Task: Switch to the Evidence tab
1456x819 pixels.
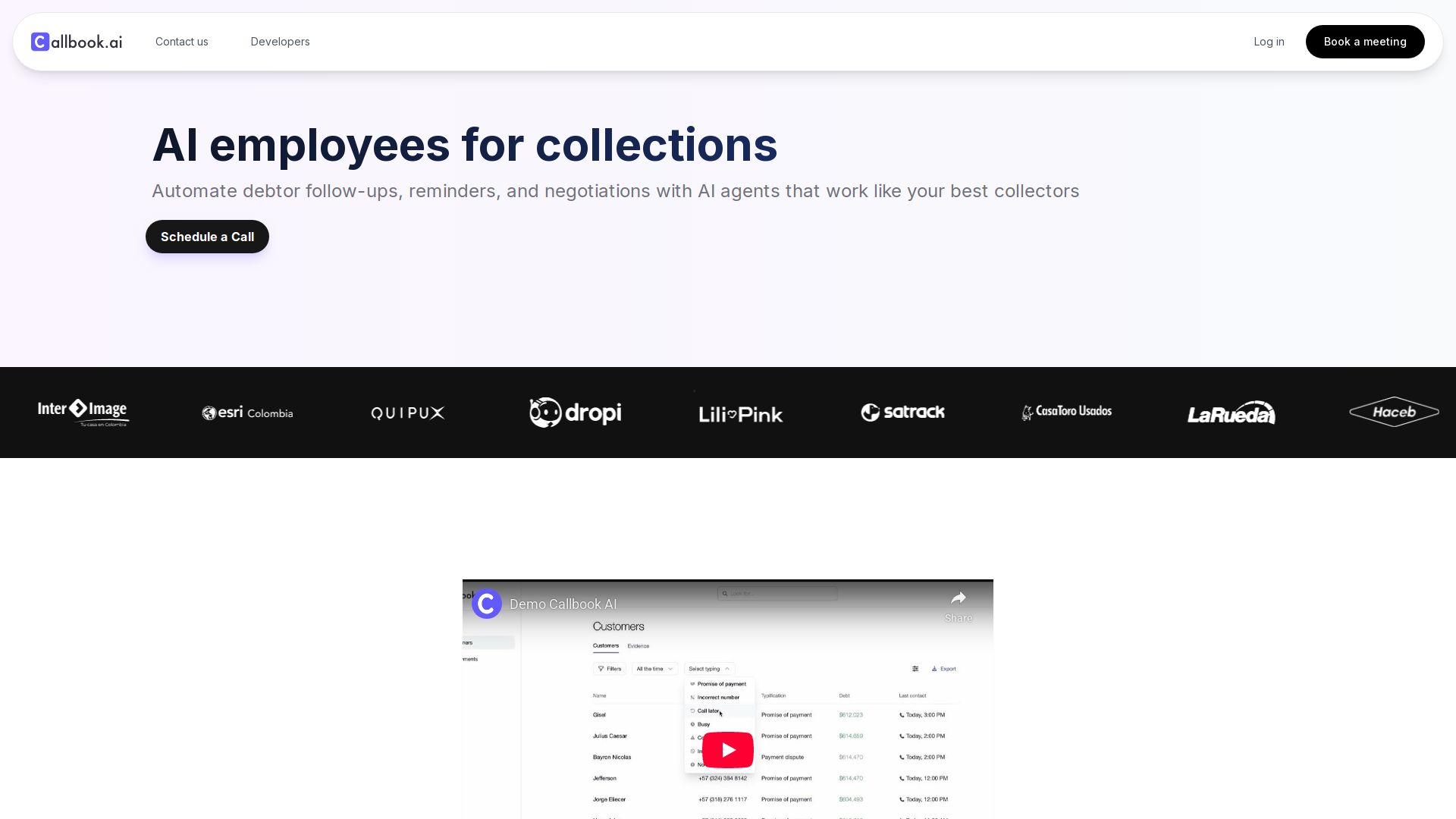Action: [x=639, y=646]
